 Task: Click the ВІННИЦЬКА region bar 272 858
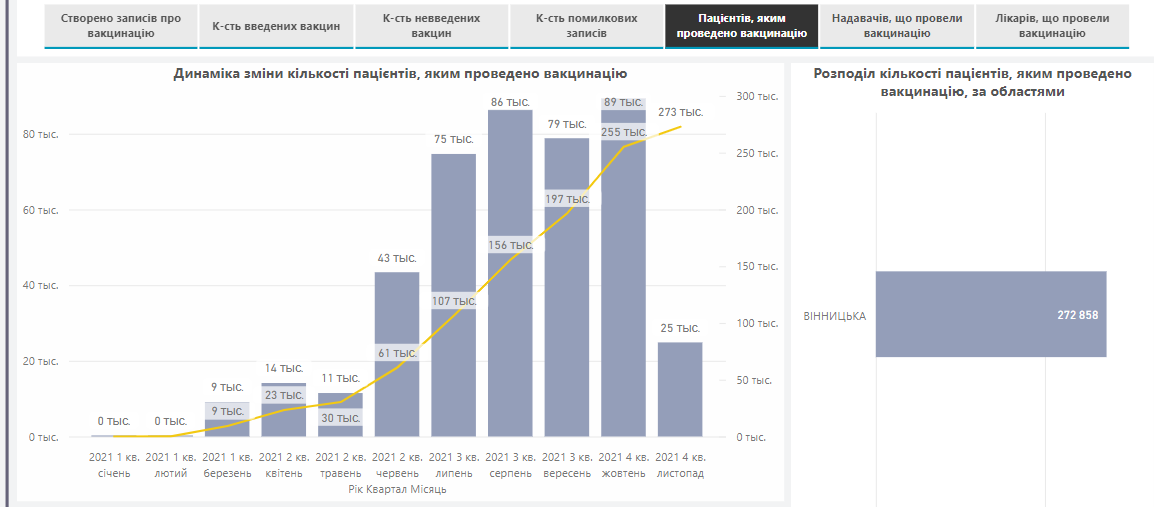pos(990,314)
